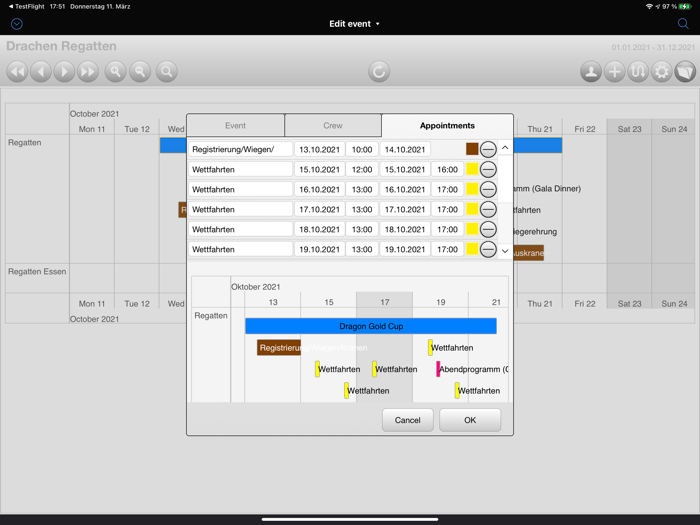Remove the Wettfahrten 19.10.2021 appointment
This screenshot has height=525, width=700.
coord(488,249)
